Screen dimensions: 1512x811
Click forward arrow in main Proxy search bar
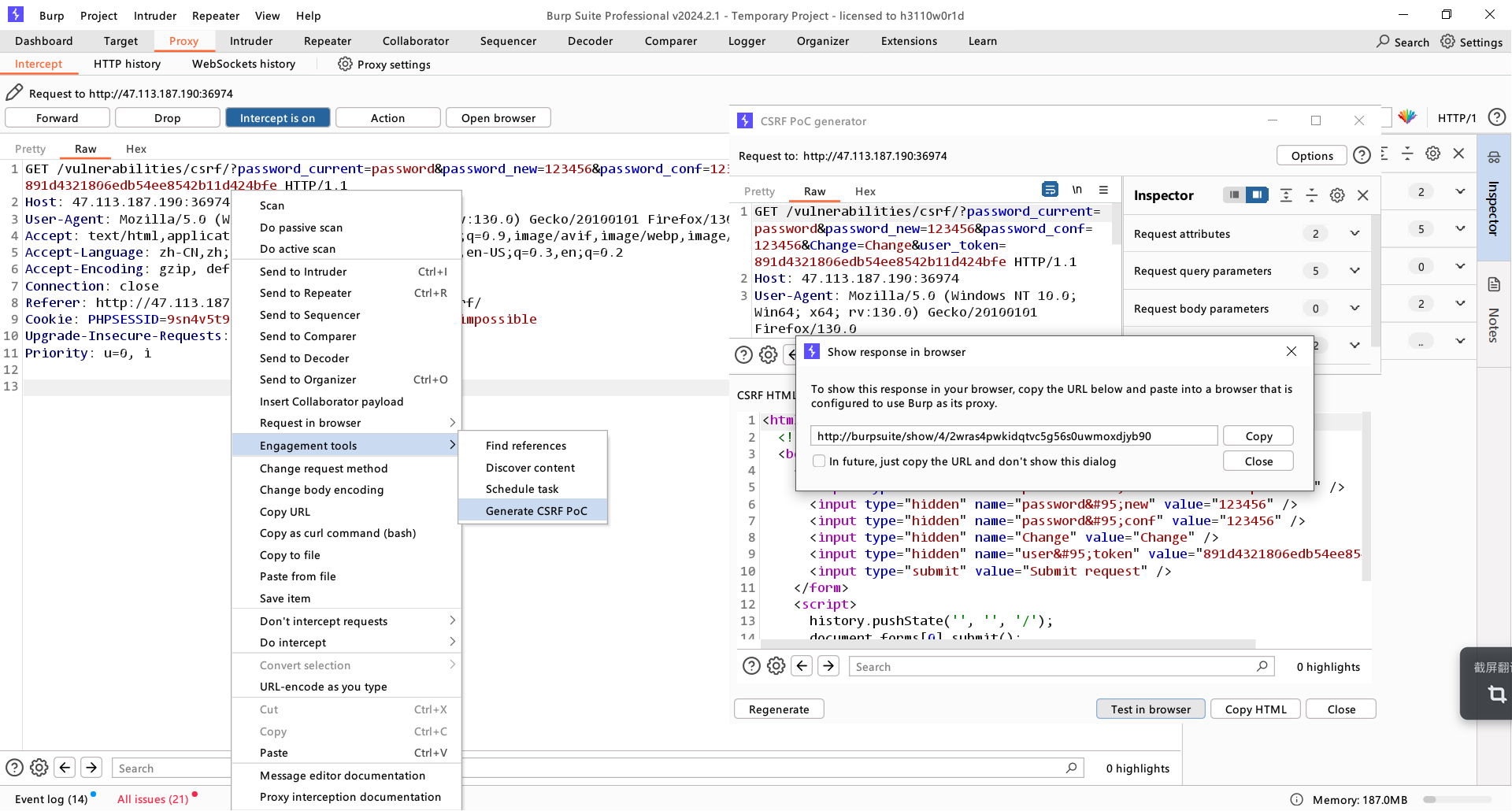(x=91, y=767)
